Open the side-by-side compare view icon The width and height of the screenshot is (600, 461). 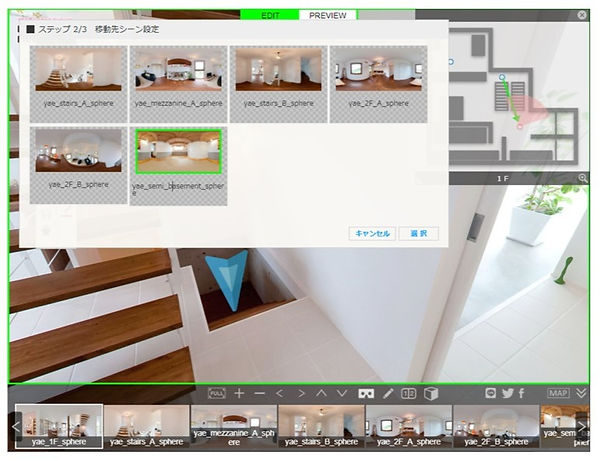click(409, 394)
